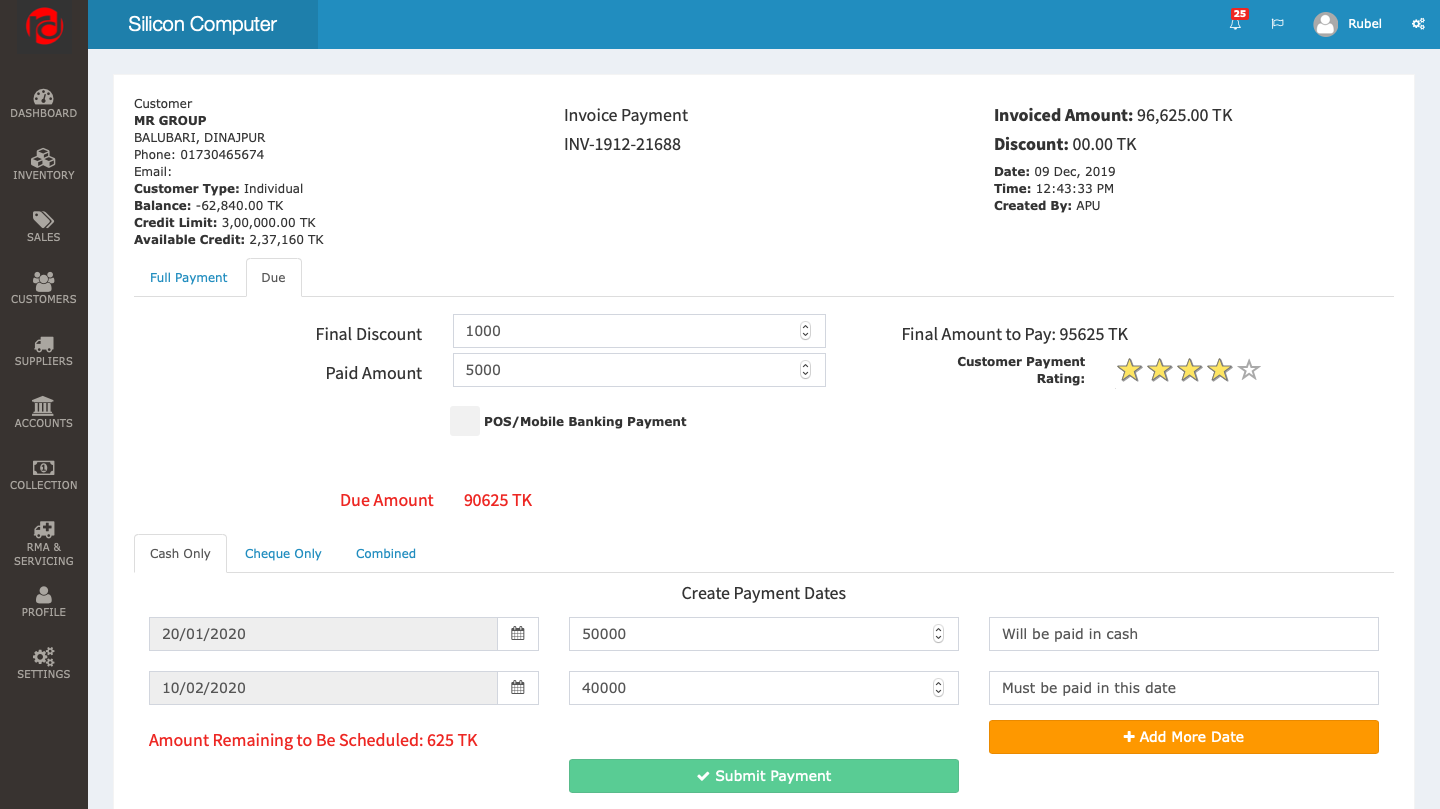Click the 'Will be paid in cash' note field
This screenshot has height=809, width=1440.
pyautogui.click(x=1183, y=634)
